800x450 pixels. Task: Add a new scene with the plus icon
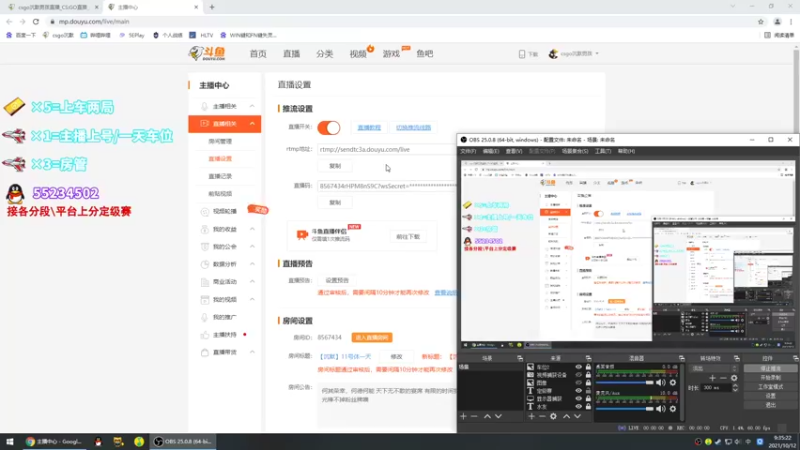[463, 416]
